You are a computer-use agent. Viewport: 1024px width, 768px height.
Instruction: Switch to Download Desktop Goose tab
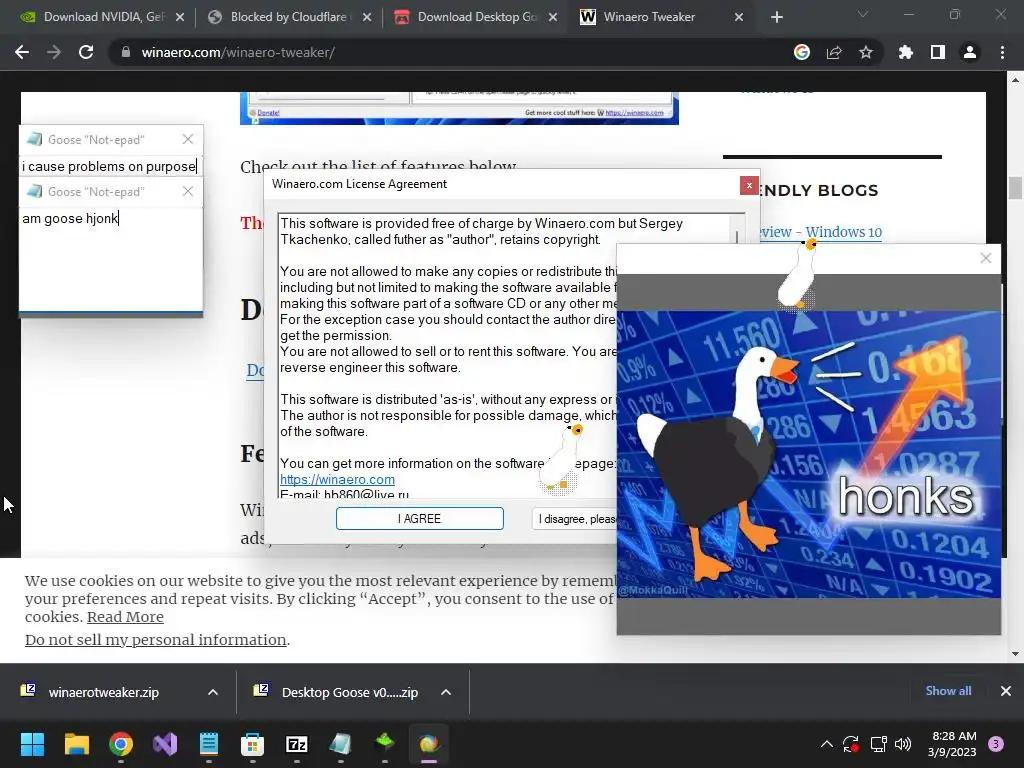point(475,17)
